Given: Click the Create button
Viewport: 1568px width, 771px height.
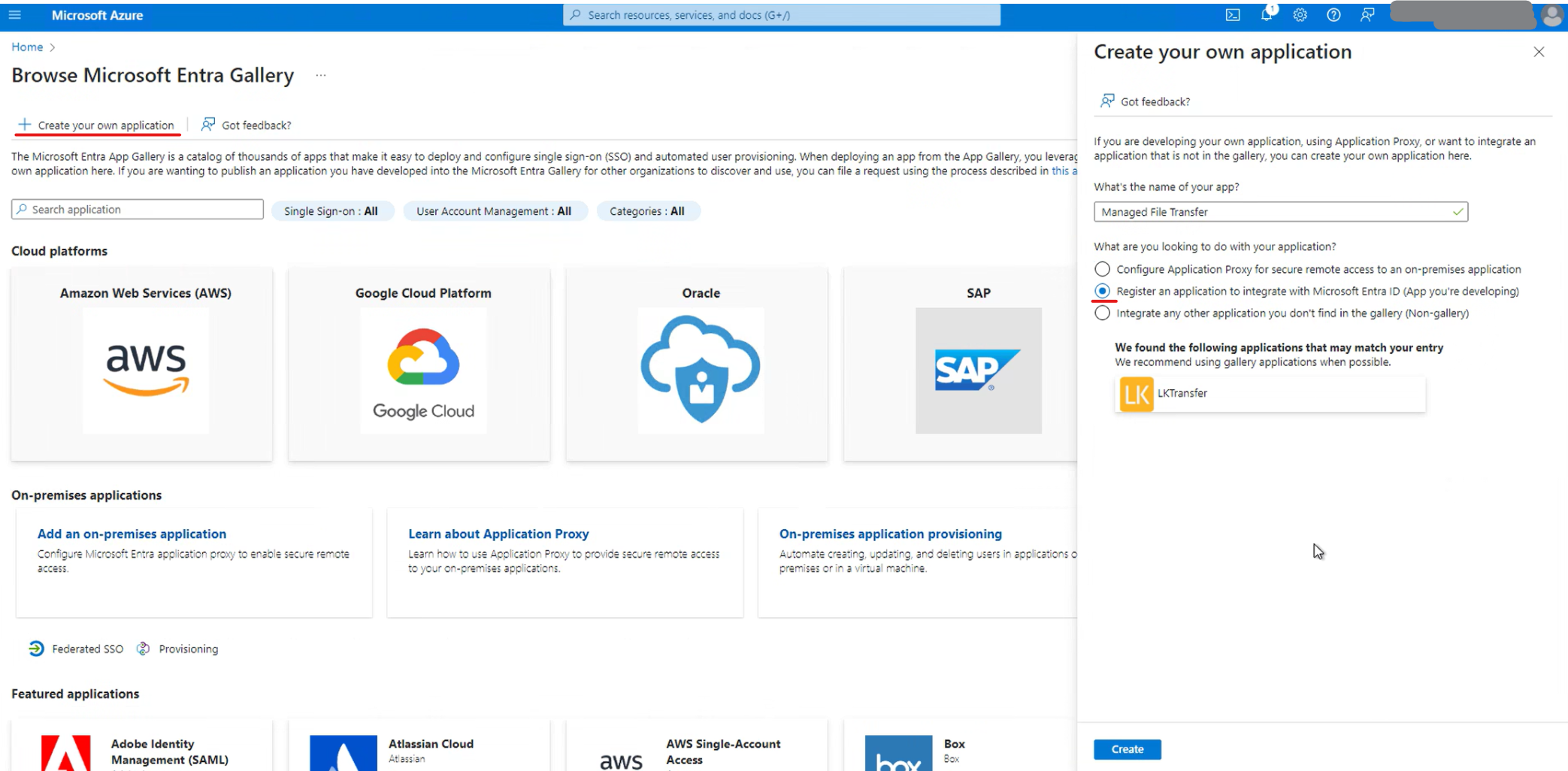Looking at the screenshot, I should (1127, 749).
